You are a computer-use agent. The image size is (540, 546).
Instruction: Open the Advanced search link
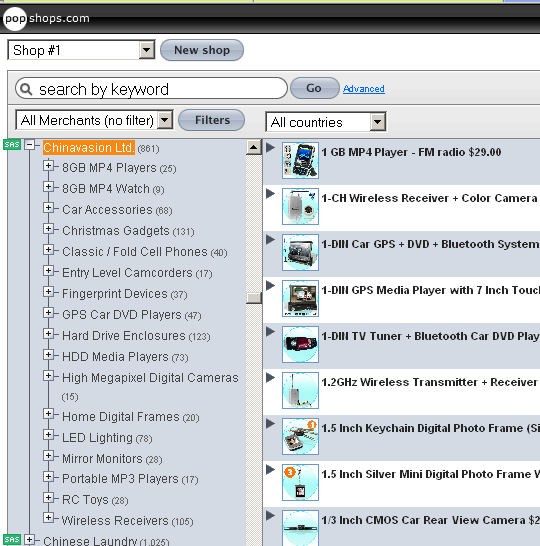[364, 89]
